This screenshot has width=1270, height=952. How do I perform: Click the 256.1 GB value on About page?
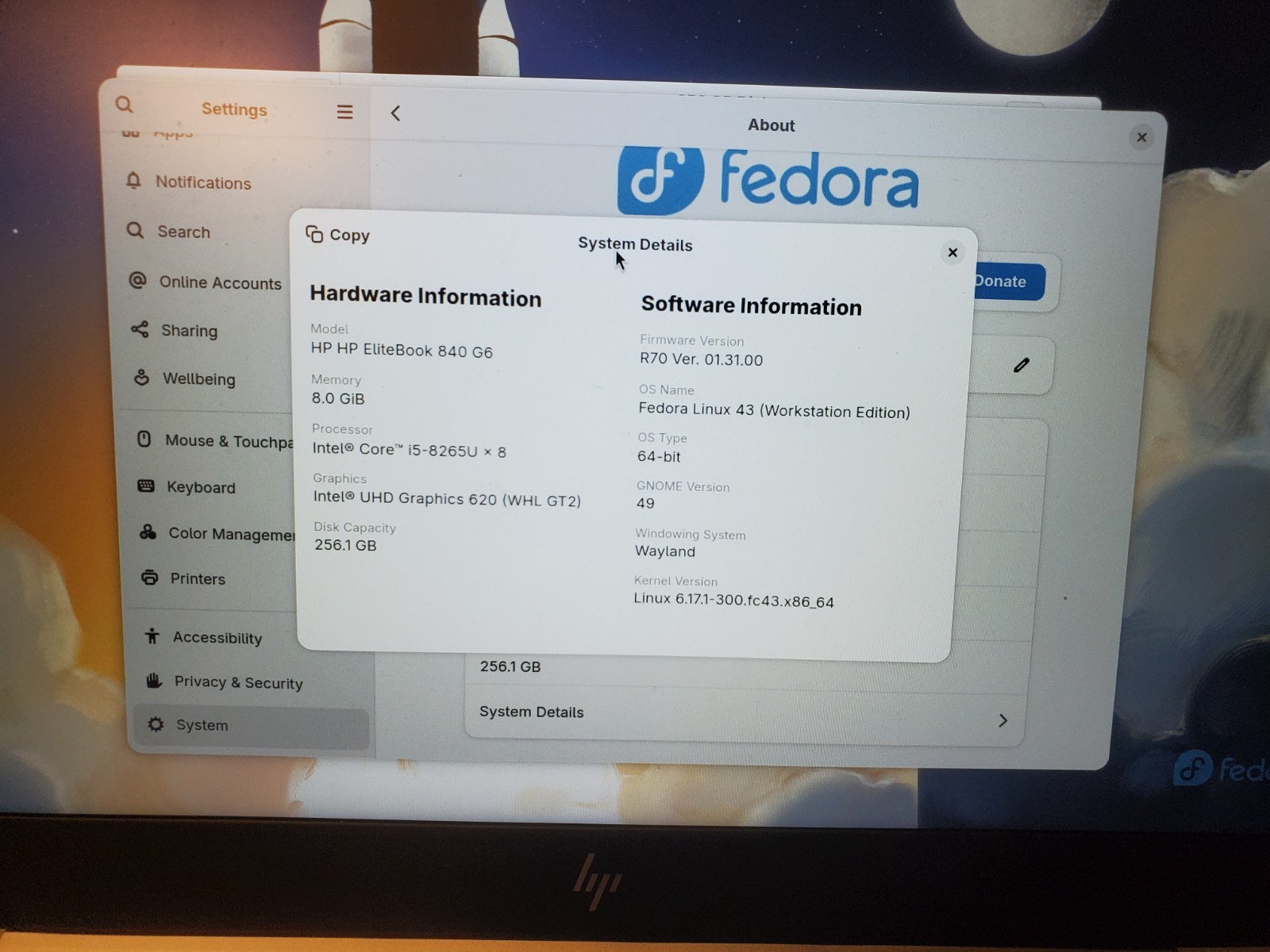click(x=510, y=666)
